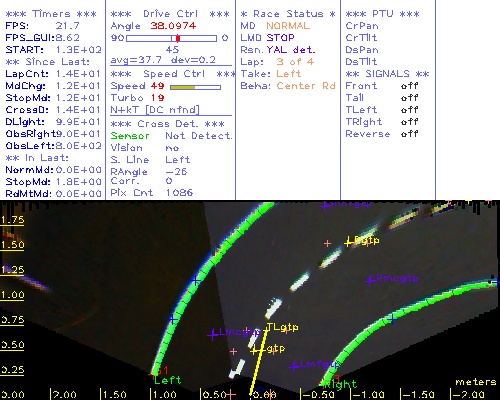The height and width of the screenshot is (400, 500).
Task: Toggle the Tail signal off indicator
Action: (x=409, y=98)
